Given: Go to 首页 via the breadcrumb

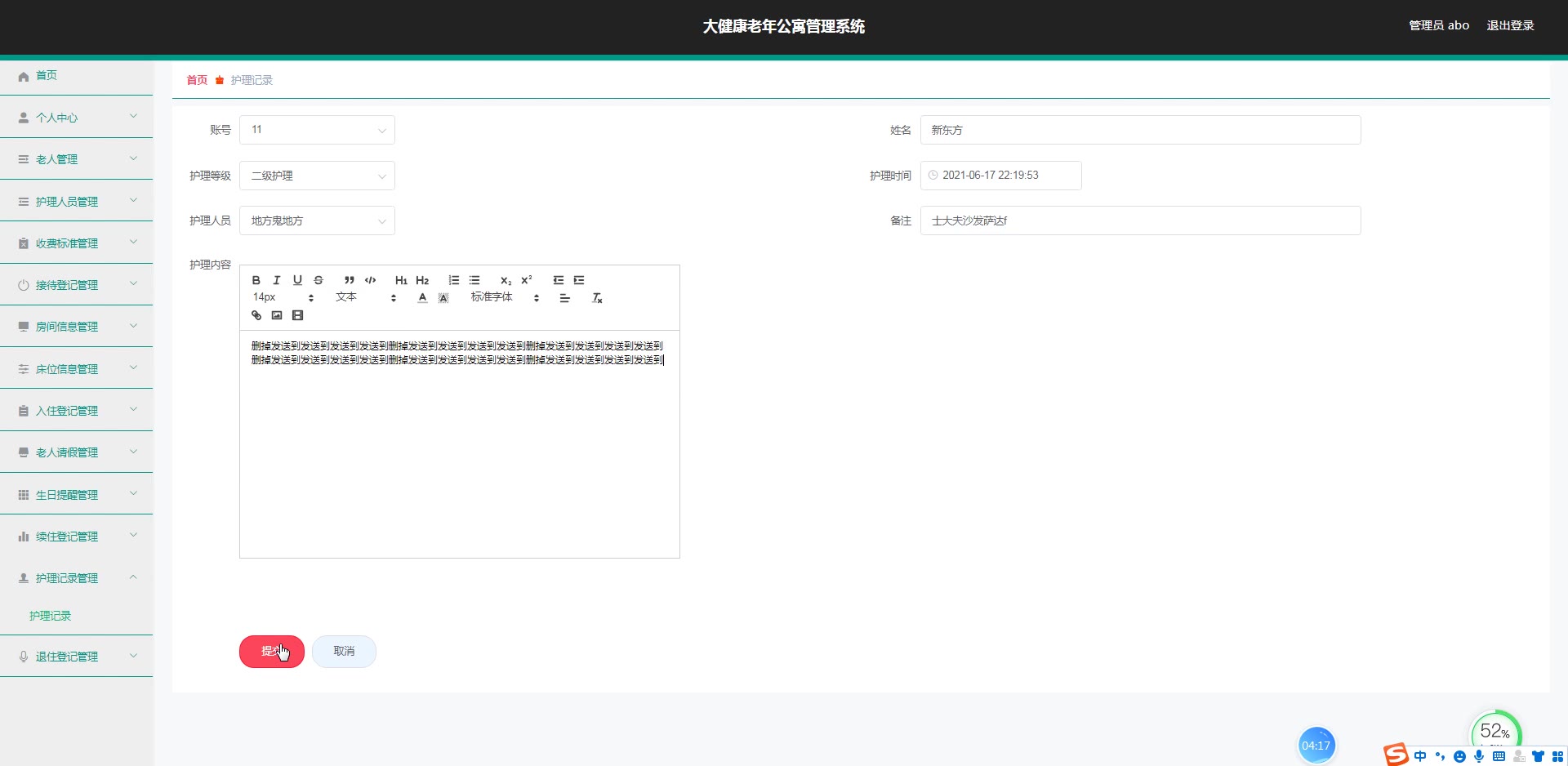Looking at the screenshot, I should pos(197,80).
